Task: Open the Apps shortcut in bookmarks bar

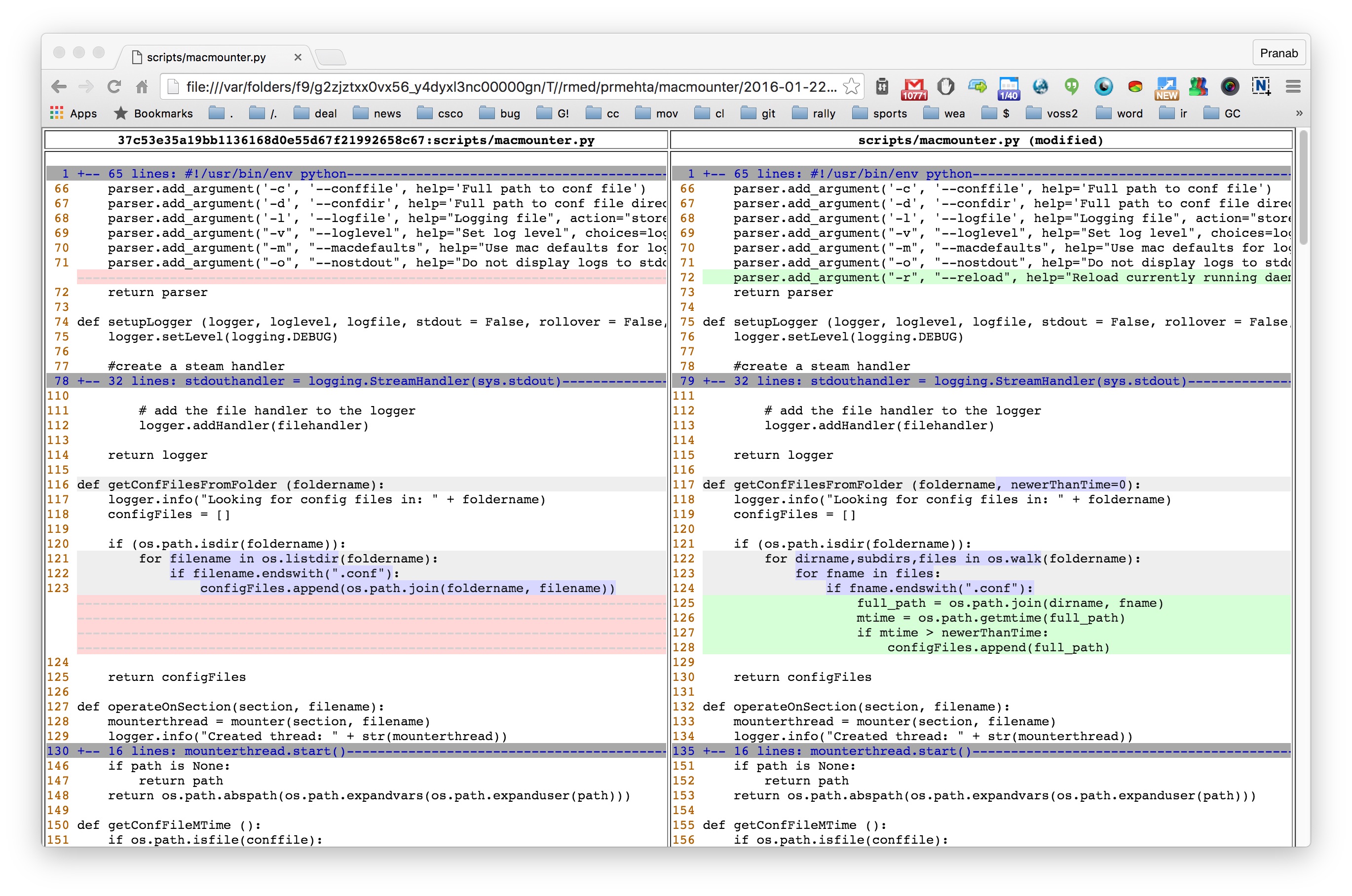Action: (x=74, y=113)
